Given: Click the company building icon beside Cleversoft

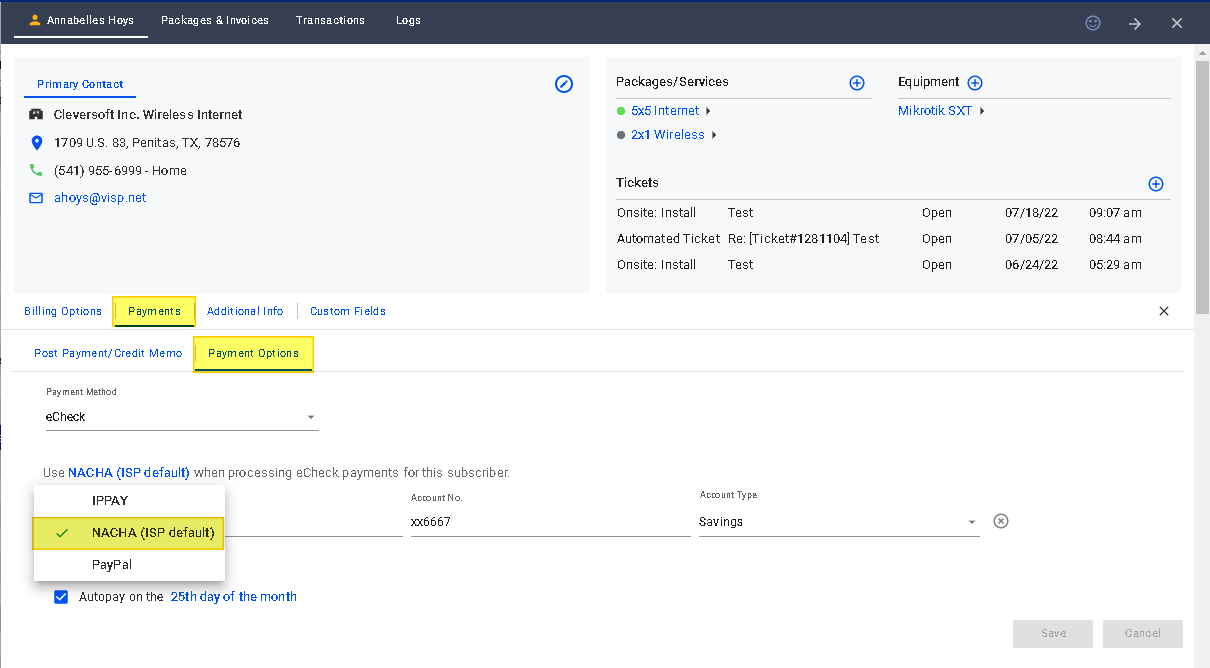Looking at the screenshot, I should tap(37, 114).
